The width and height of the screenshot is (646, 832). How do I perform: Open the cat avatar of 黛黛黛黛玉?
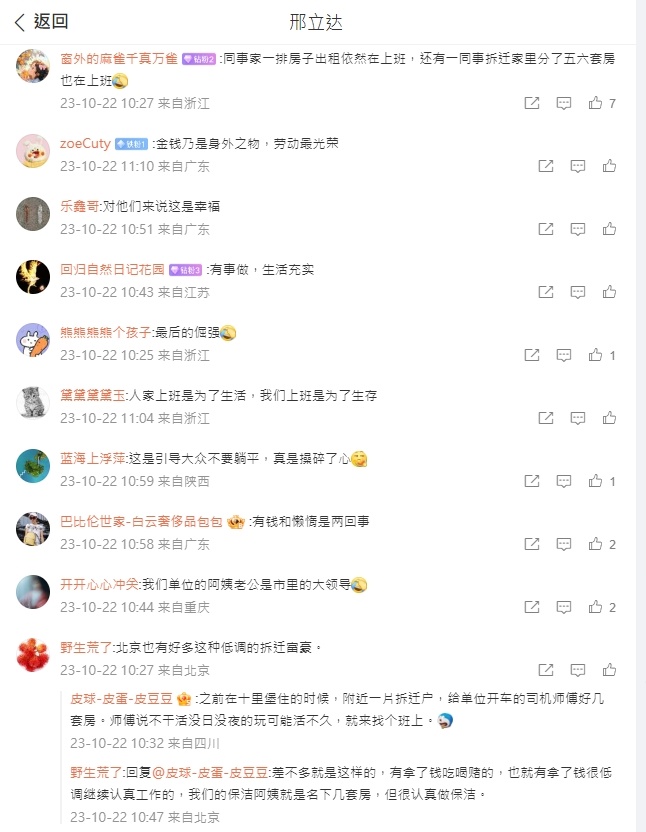(33, 402)
